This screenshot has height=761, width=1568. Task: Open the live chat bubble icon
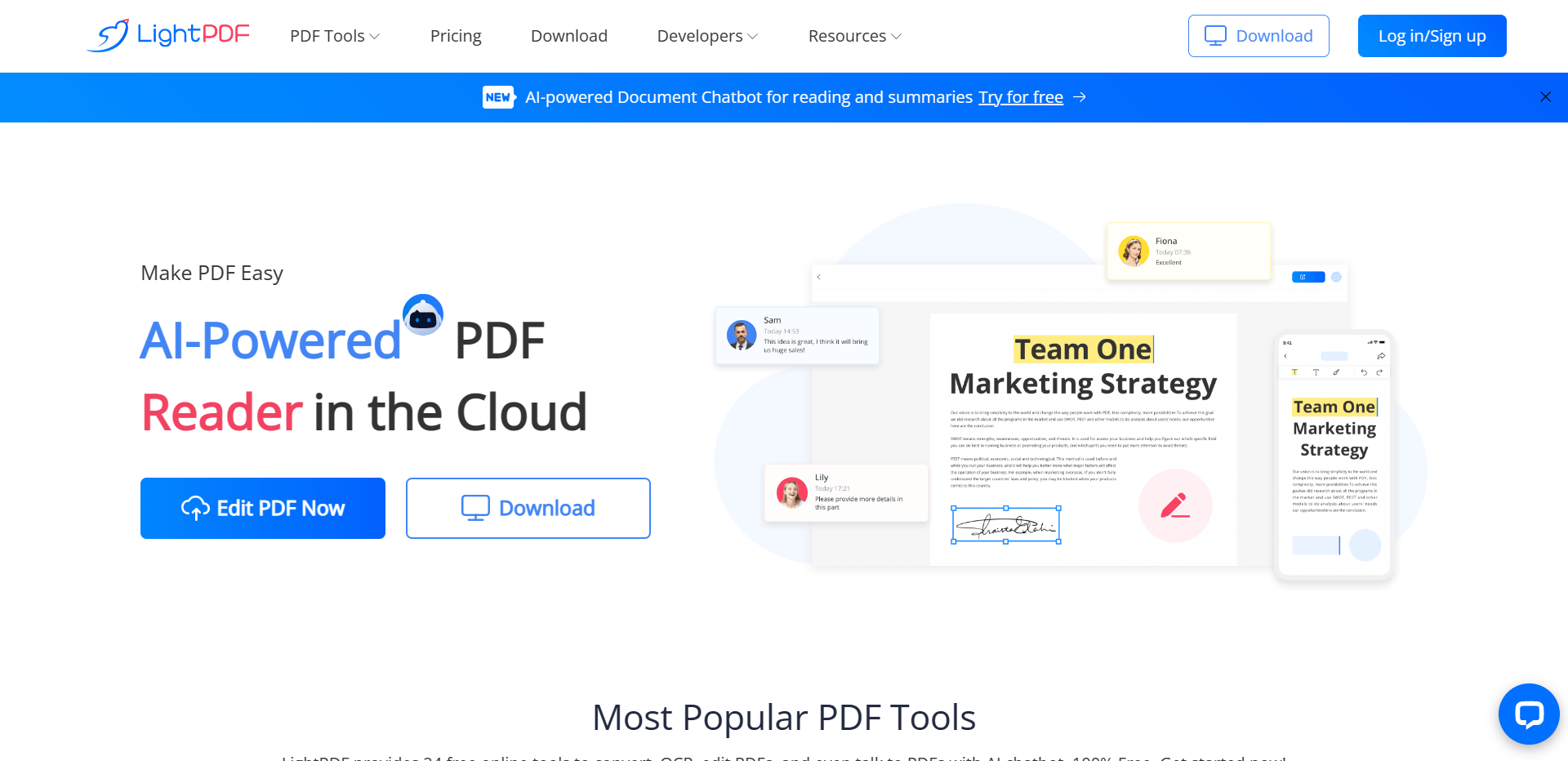1528,714
